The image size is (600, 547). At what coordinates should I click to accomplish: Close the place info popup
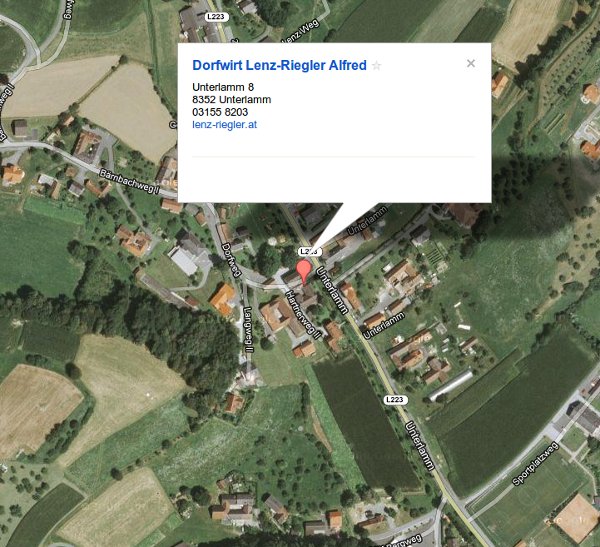tap(471, 64)
